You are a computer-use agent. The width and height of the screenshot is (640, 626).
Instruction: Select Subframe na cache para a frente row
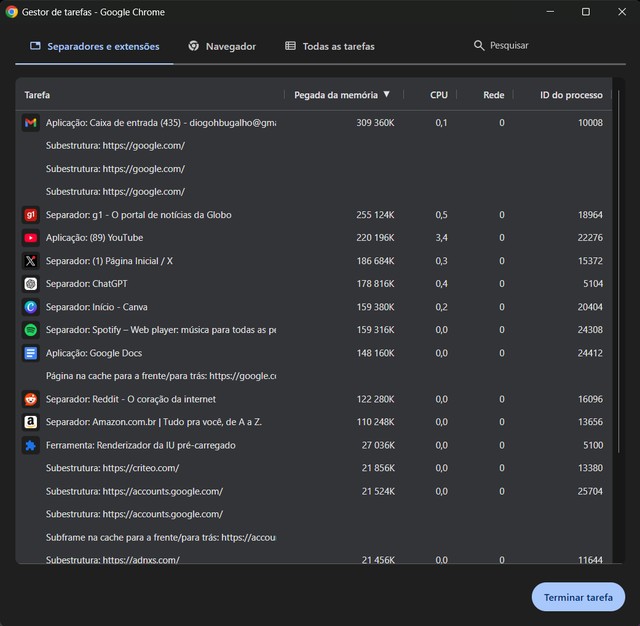pos(313,537)
